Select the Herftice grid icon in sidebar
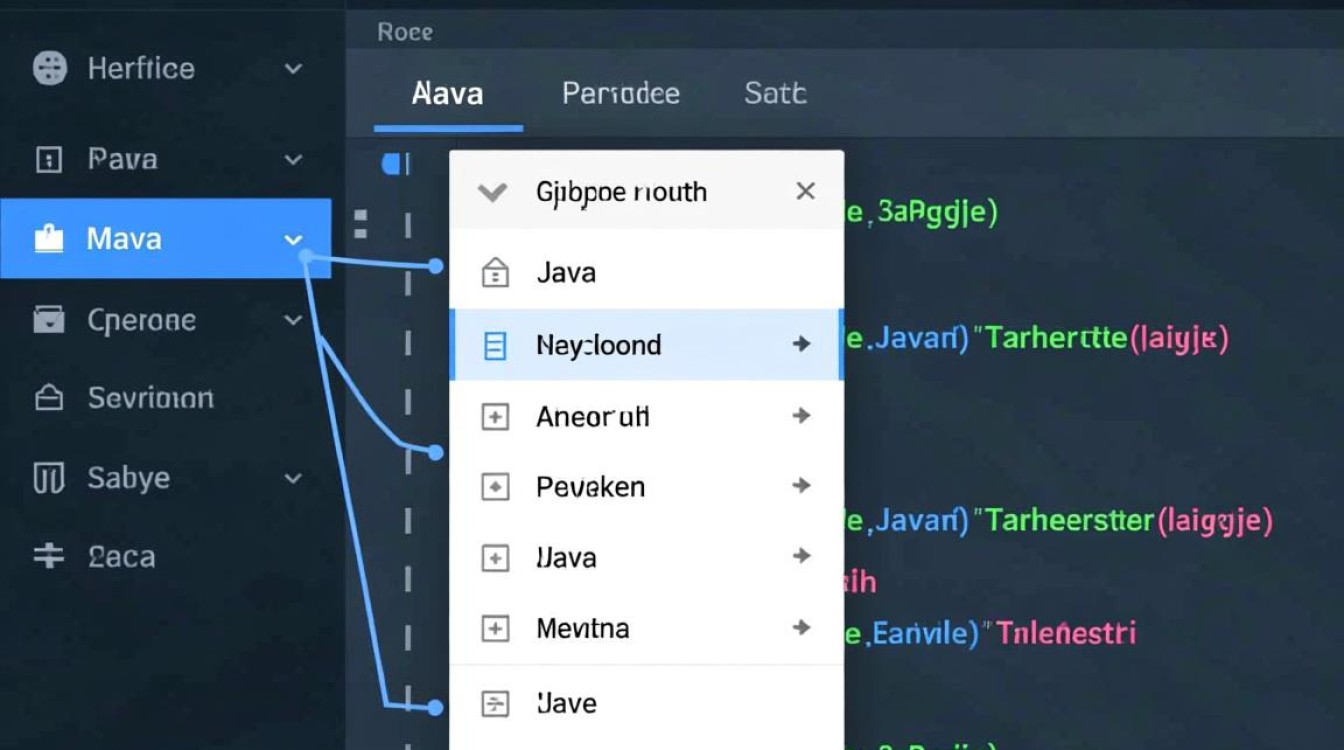 (48, 68)
